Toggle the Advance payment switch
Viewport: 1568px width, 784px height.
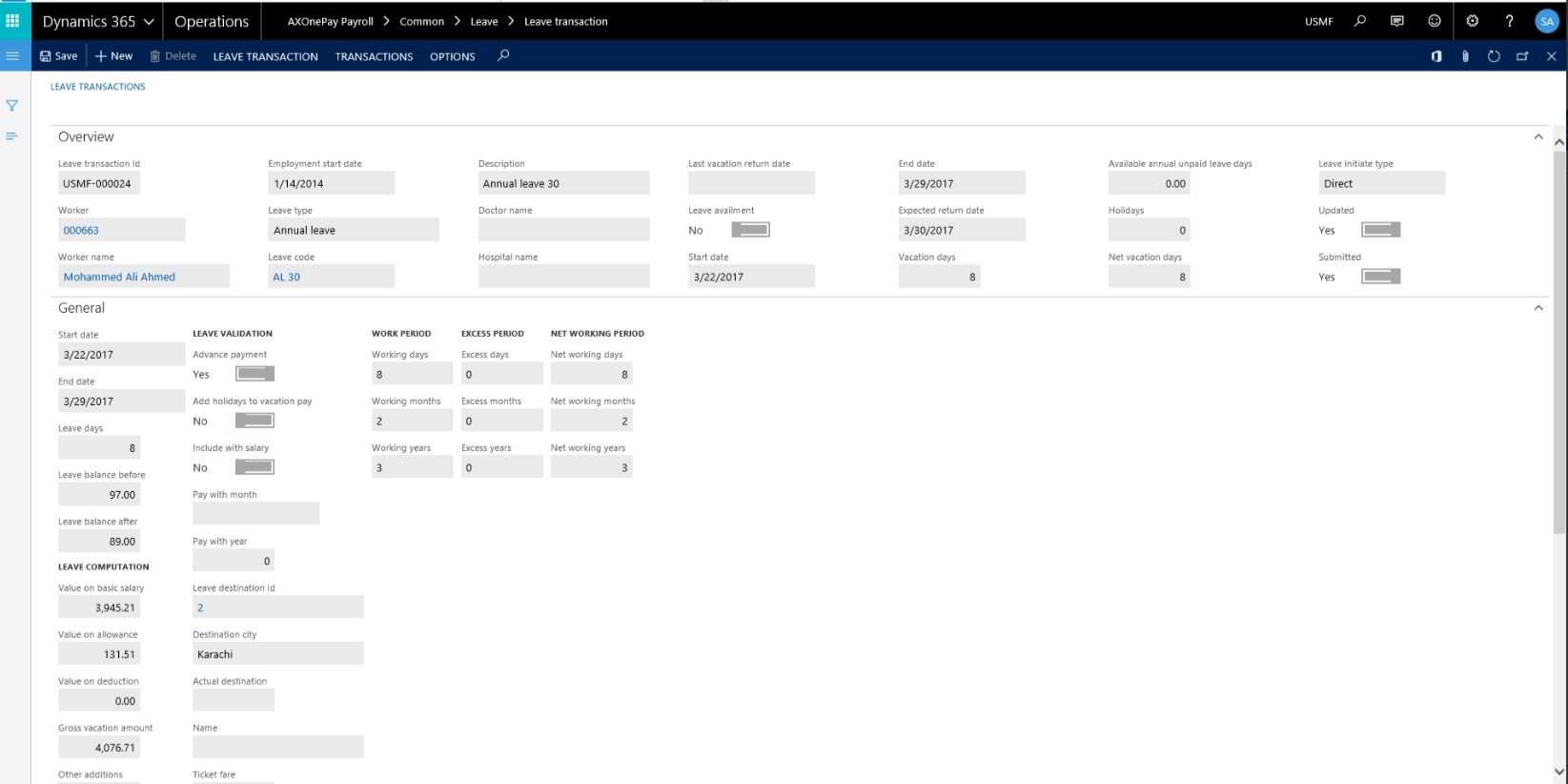[255, 374]
